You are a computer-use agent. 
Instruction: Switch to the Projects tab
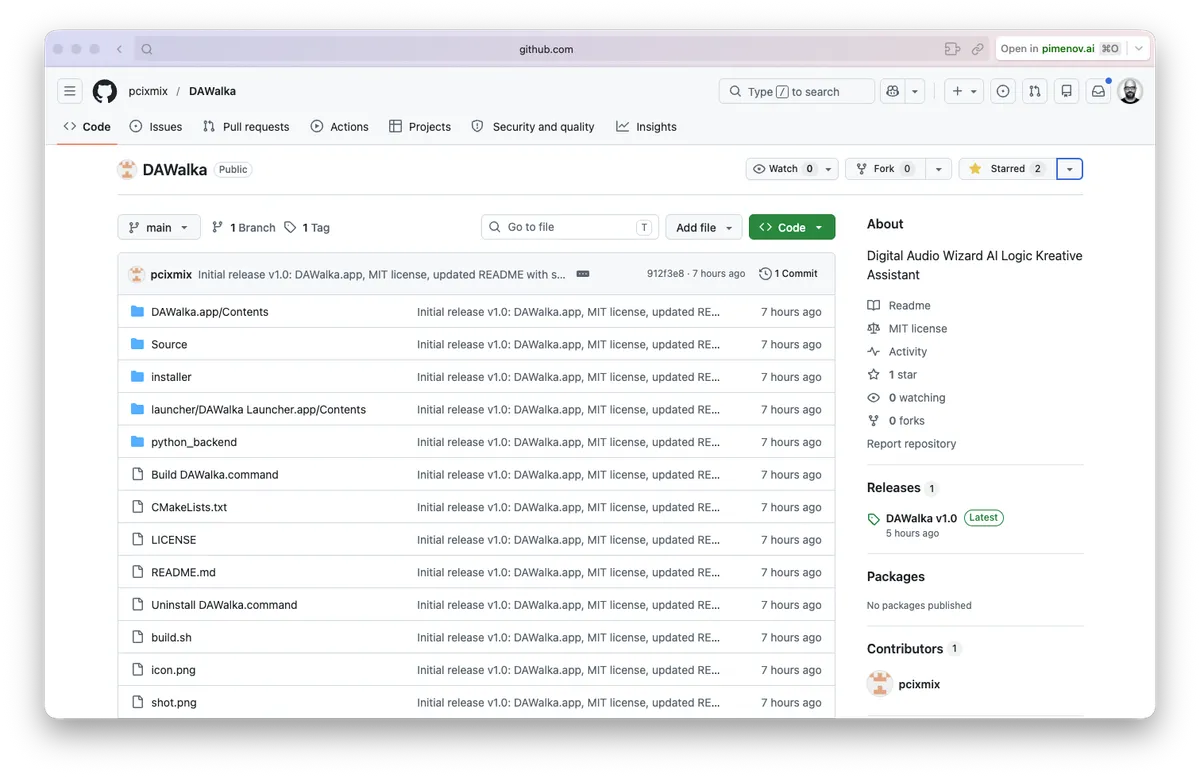[x=420, y=127]
